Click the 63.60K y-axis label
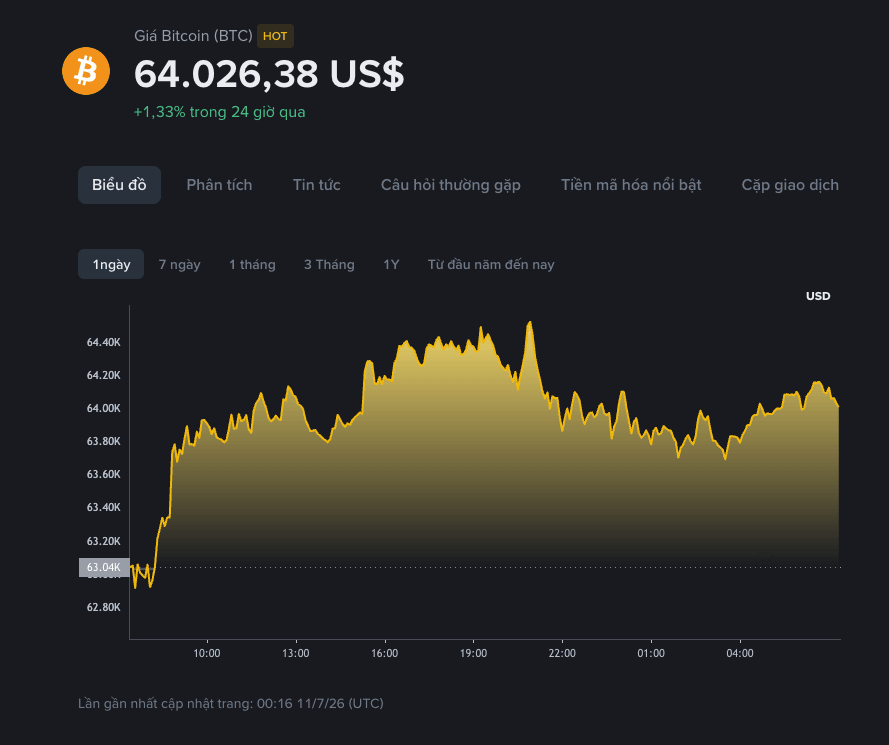889x745 pixels. pos(103,474)
